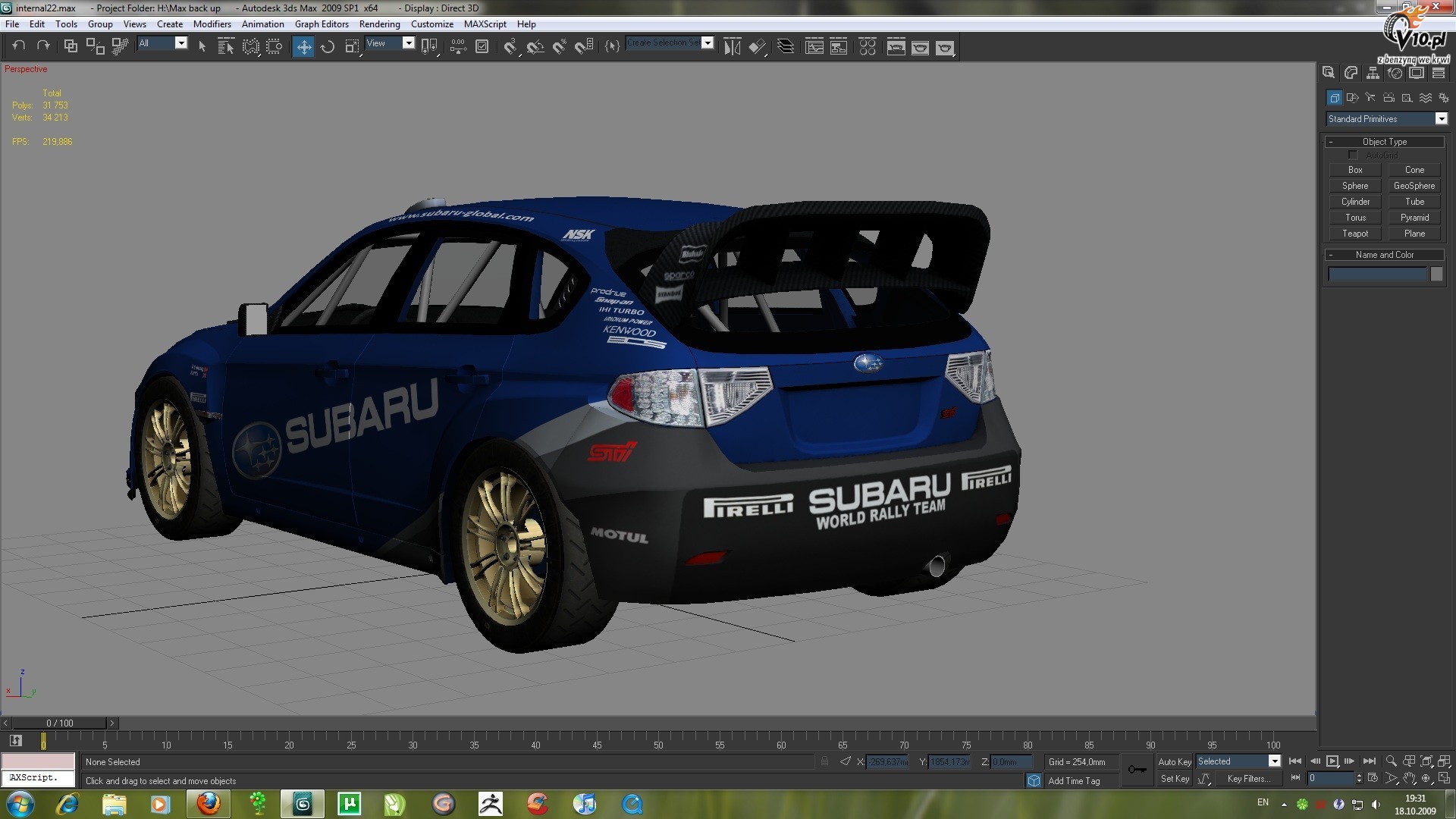Toggle Auto Key animation mode

(x=1174, y=761)
